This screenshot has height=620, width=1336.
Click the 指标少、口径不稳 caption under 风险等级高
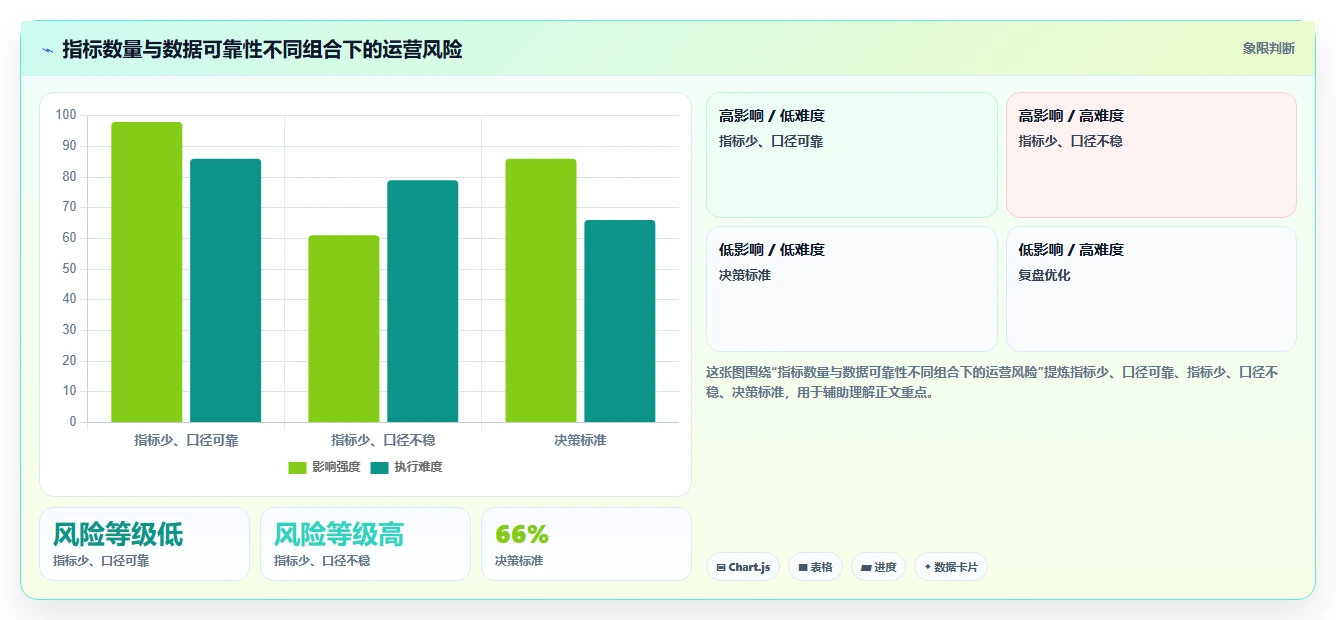point(322,561)
